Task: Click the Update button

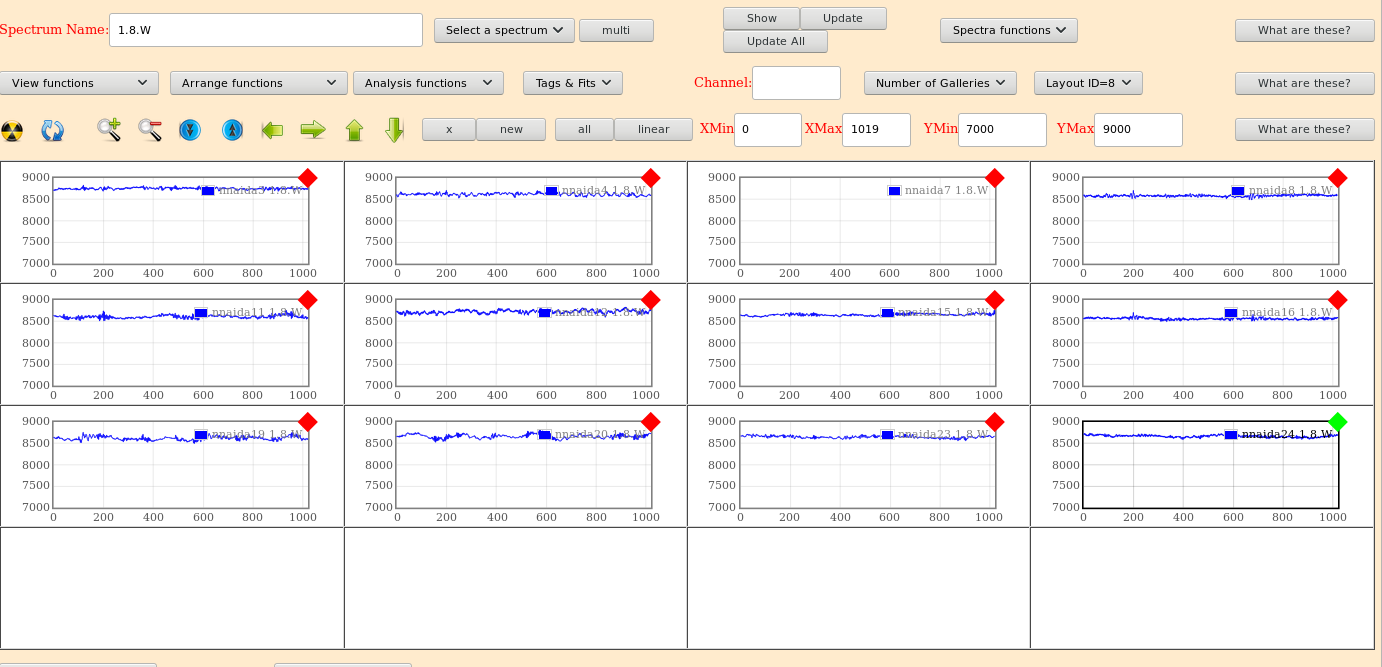Action: pos(843,18)
